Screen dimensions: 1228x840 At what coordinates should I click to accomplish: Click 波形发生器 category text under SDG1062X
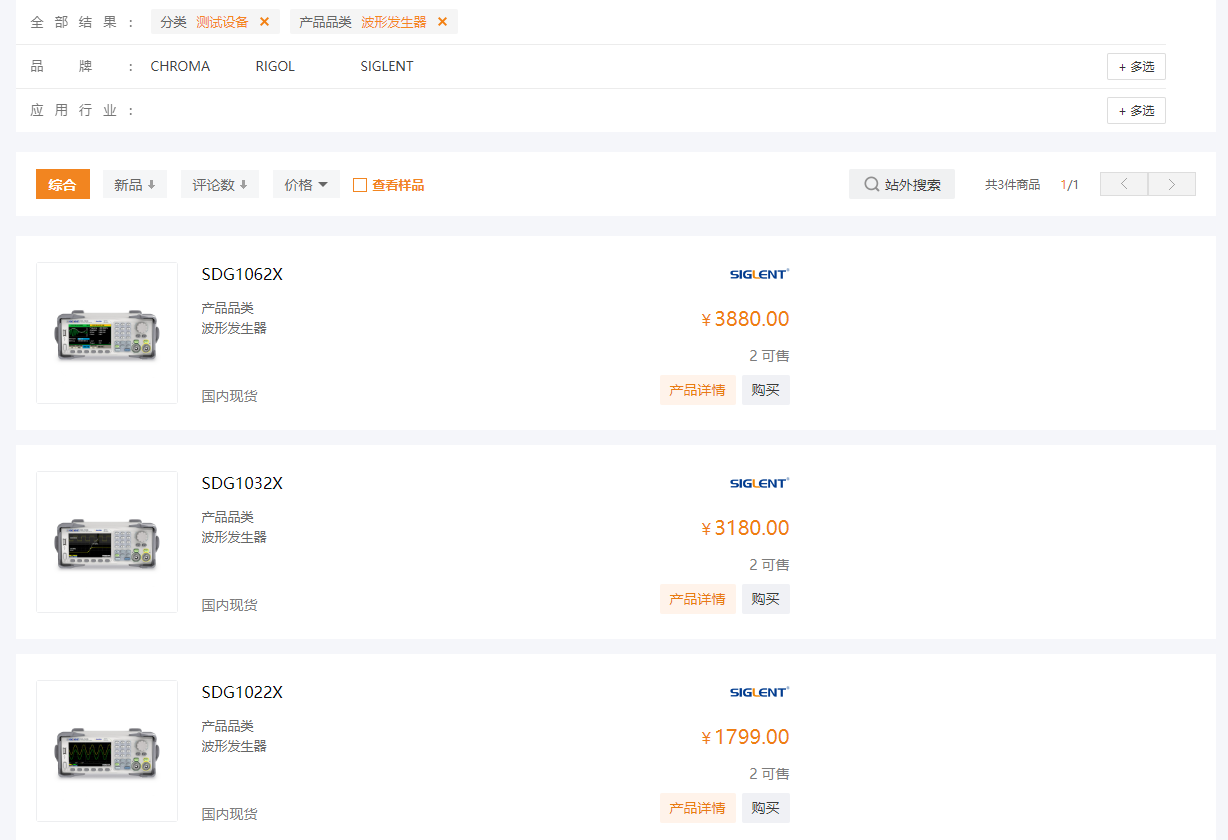[234, 328]
